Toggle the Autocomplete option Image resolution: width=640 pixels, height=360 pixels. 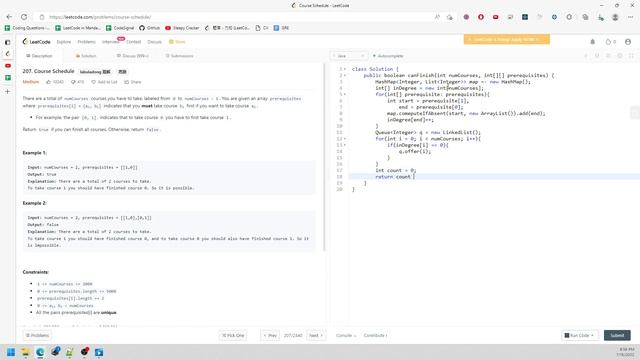click(388, 56)
